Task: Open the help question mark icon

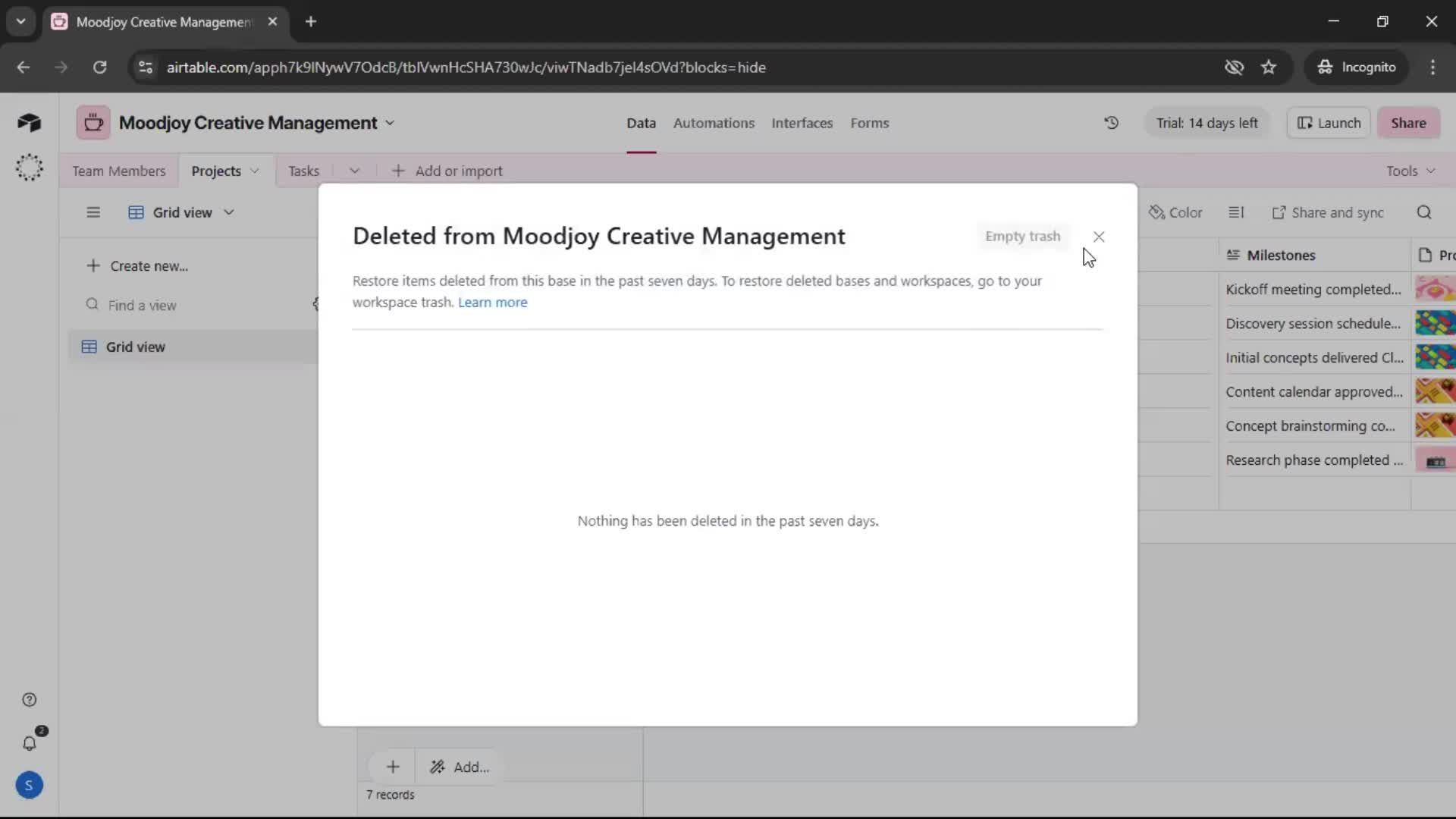Action: click(x=29, y=700)
